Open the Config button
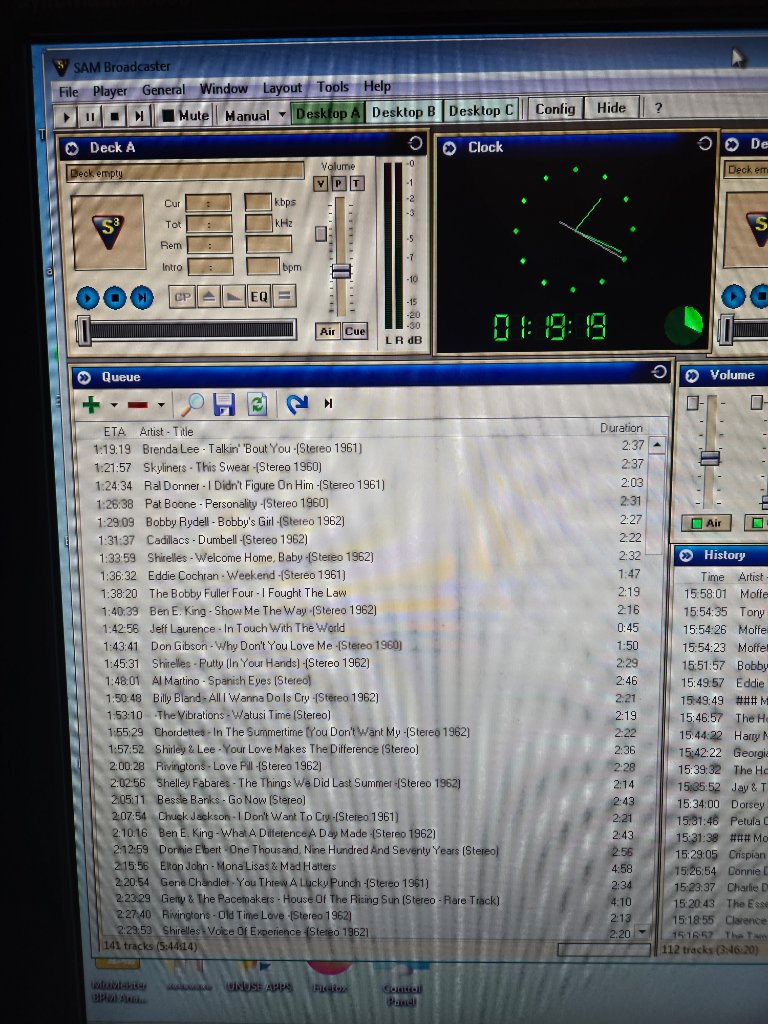The height and width of the screenshot is (1024, 768). point(555,109)
